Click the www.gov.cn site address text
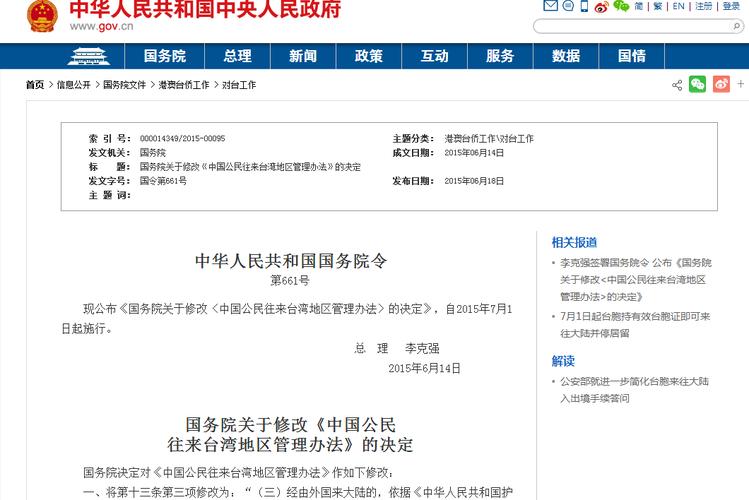Image resolution: width=749 pixels, height=500 pixels. [101, 26]
